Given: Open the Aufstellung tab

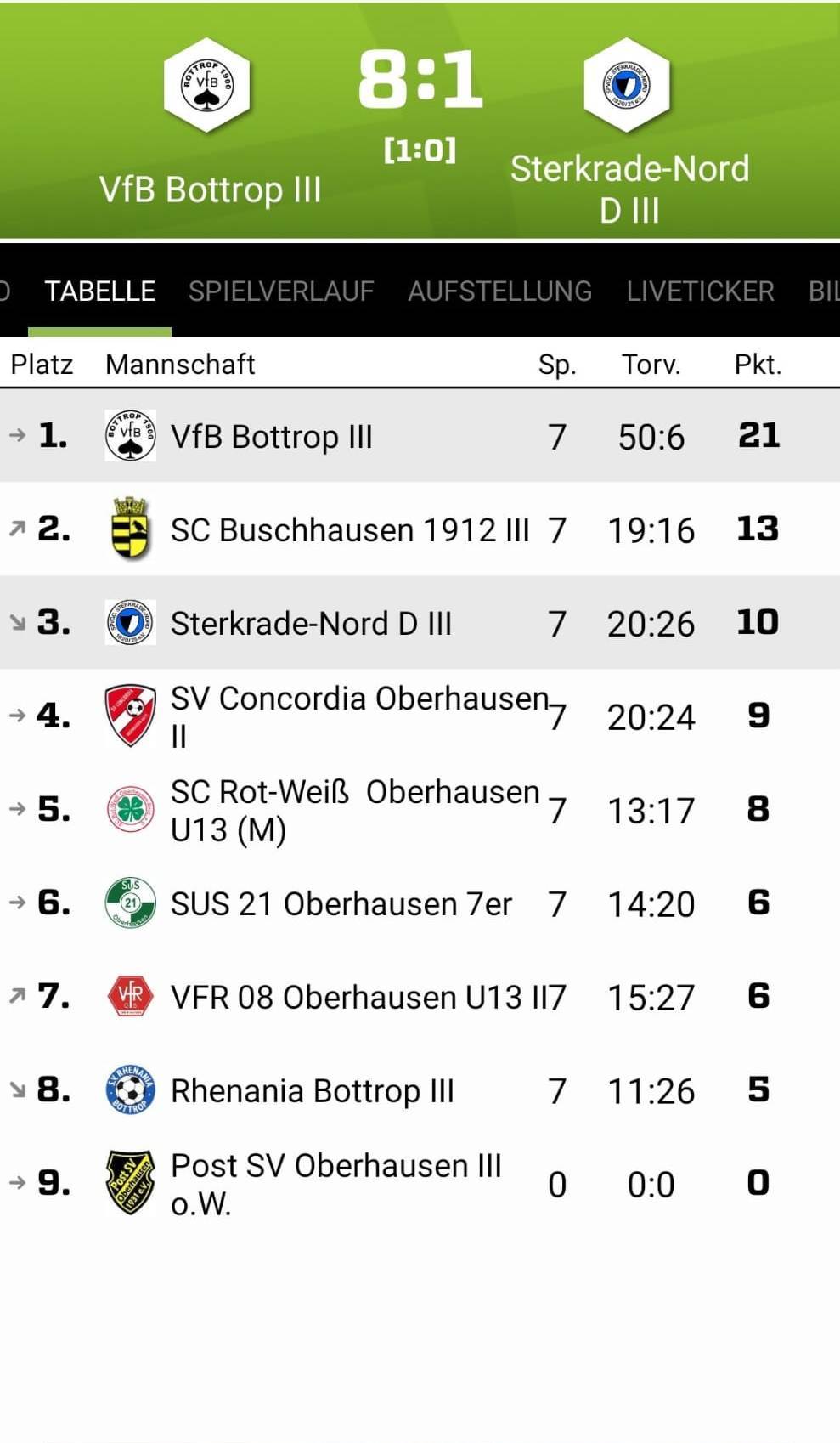Looking at the screenshot, I should (499, 291).
